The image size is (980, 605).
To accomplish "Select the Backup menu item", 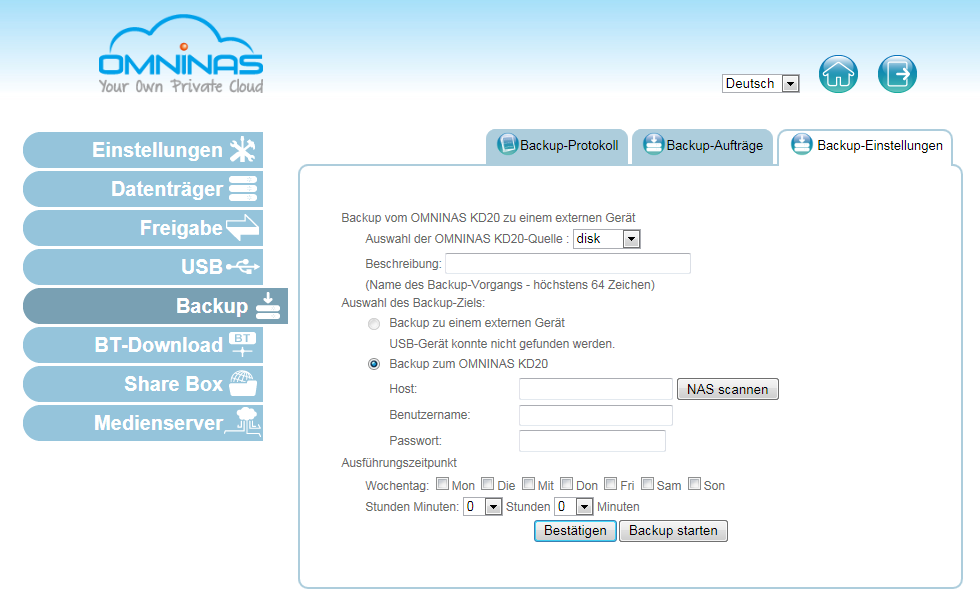I will point(156,306).
